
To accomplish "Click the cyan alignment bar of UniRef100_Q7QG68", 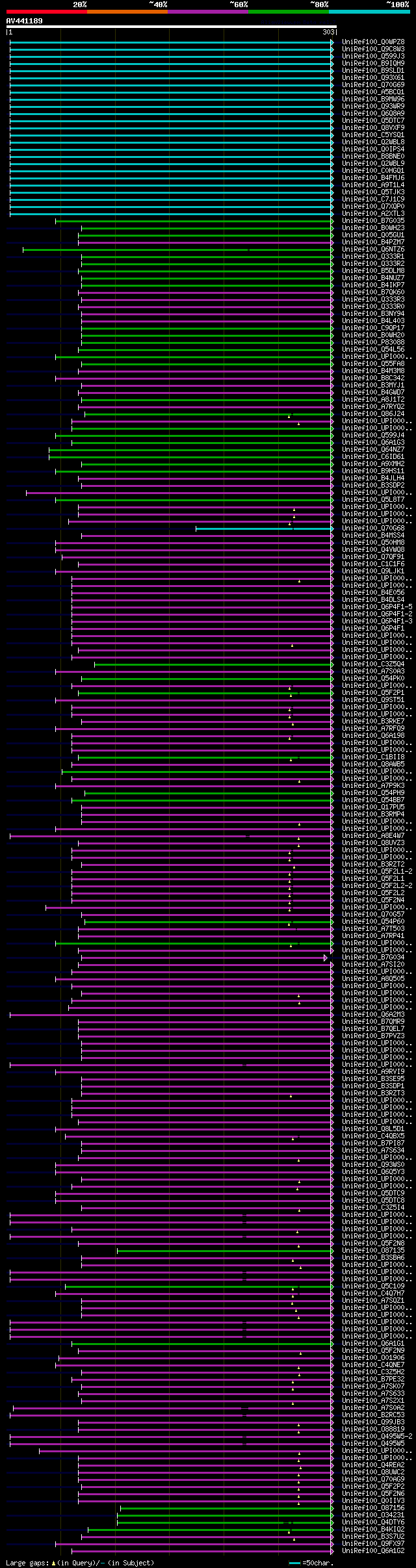I will tap(264, 528).
